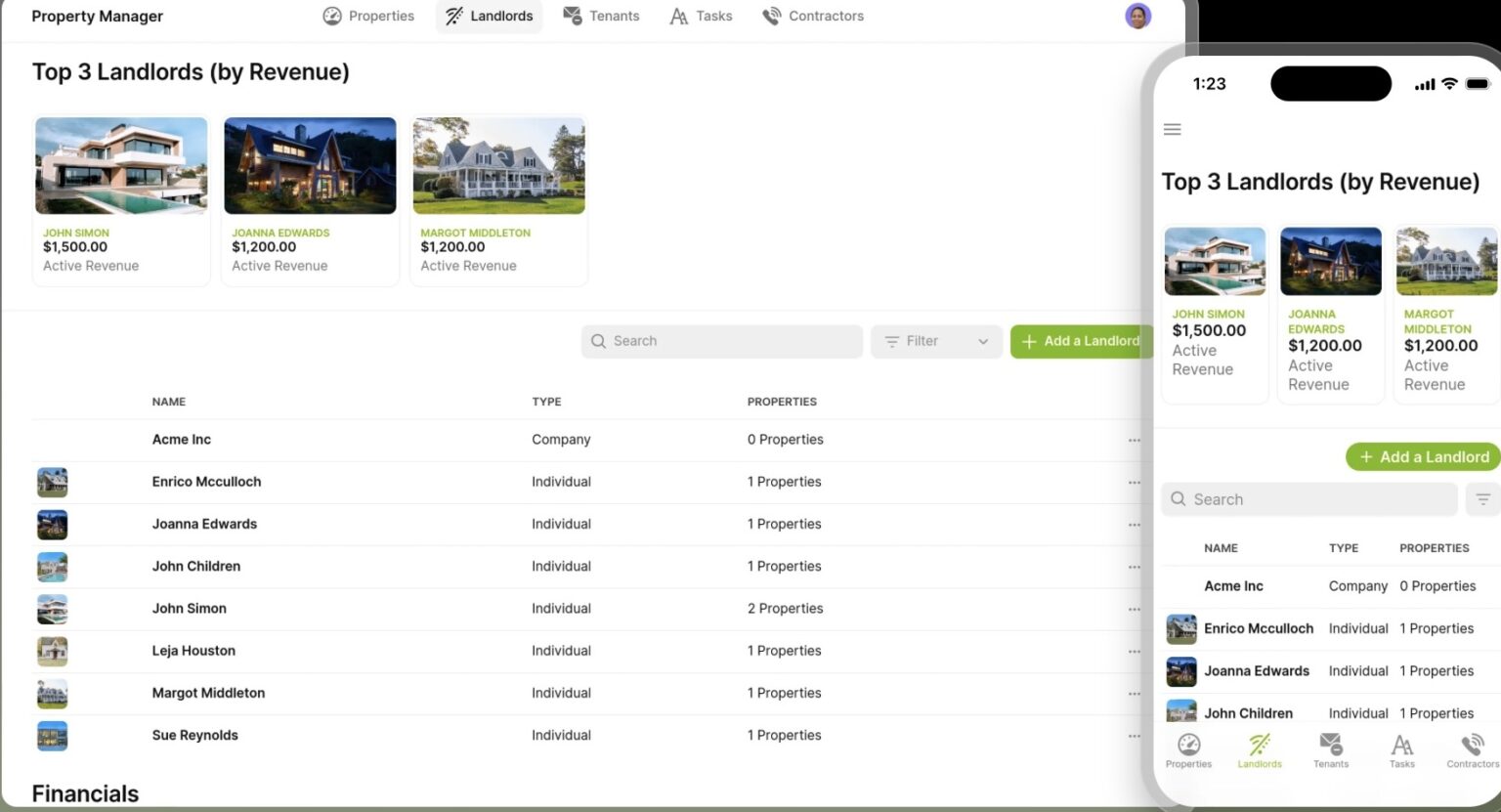
Task: Go to the Contractors tab in top navigation
Action: pos(813,16)
